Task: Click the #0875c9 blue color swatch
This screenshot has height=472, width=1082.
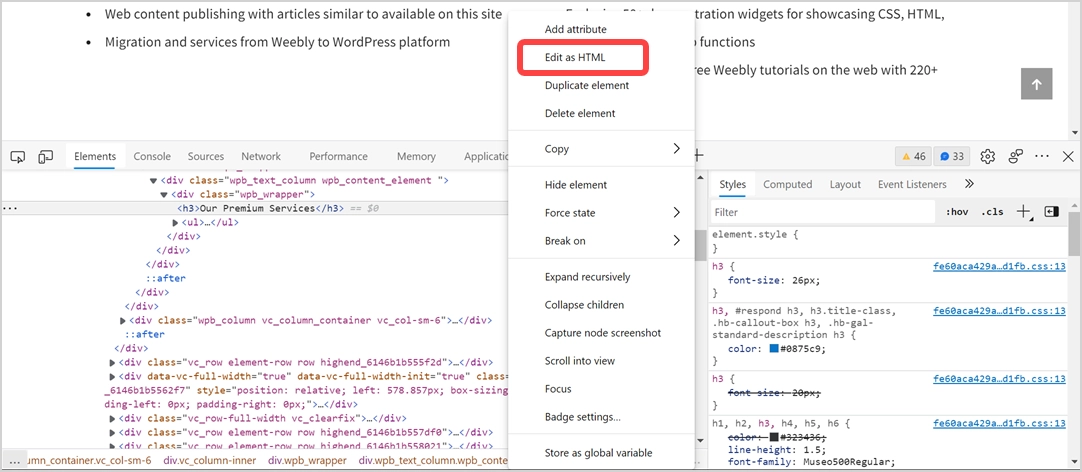Action: click(774, 349)
